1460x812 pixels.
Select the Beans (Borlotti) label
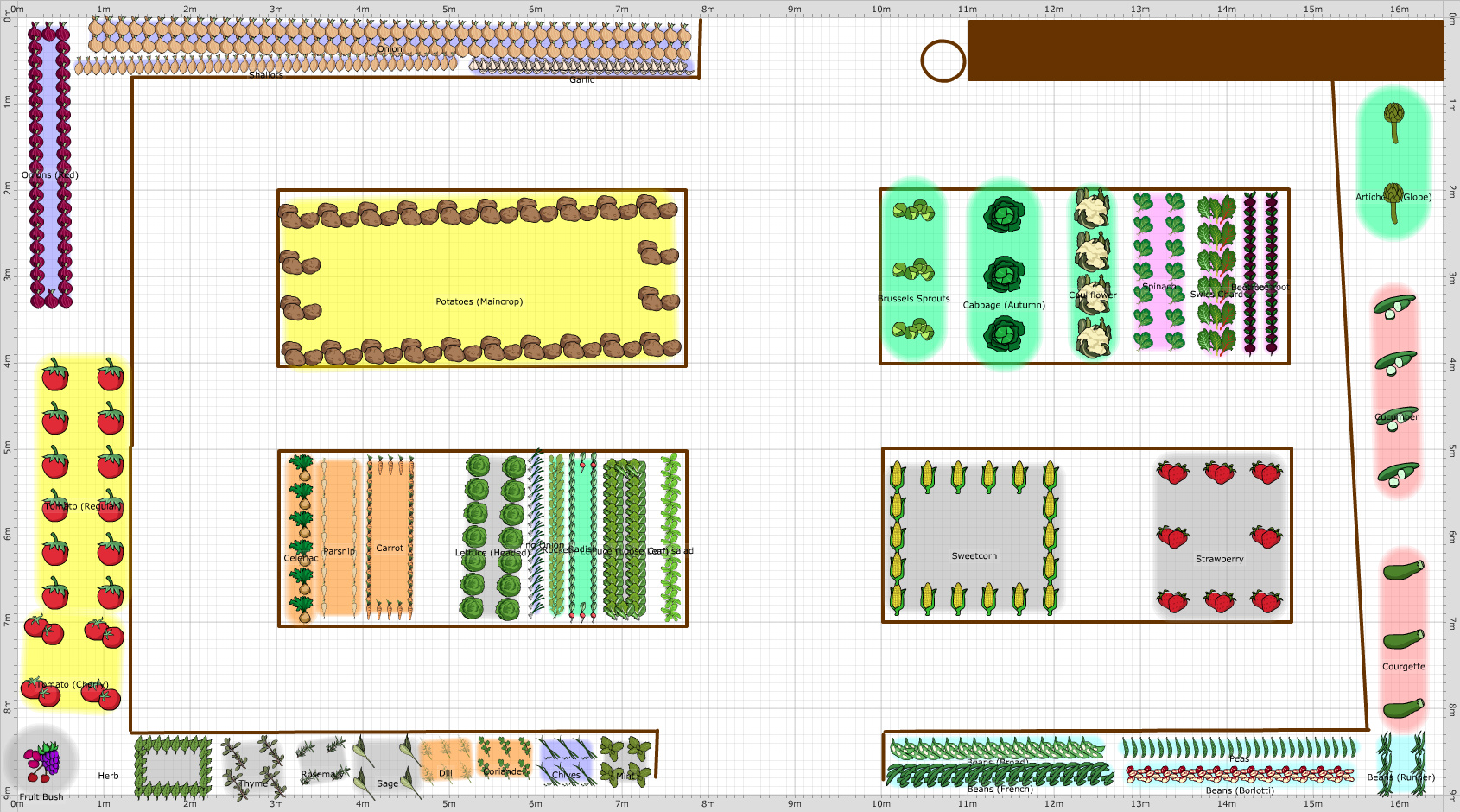click(x=1240, y=790)
